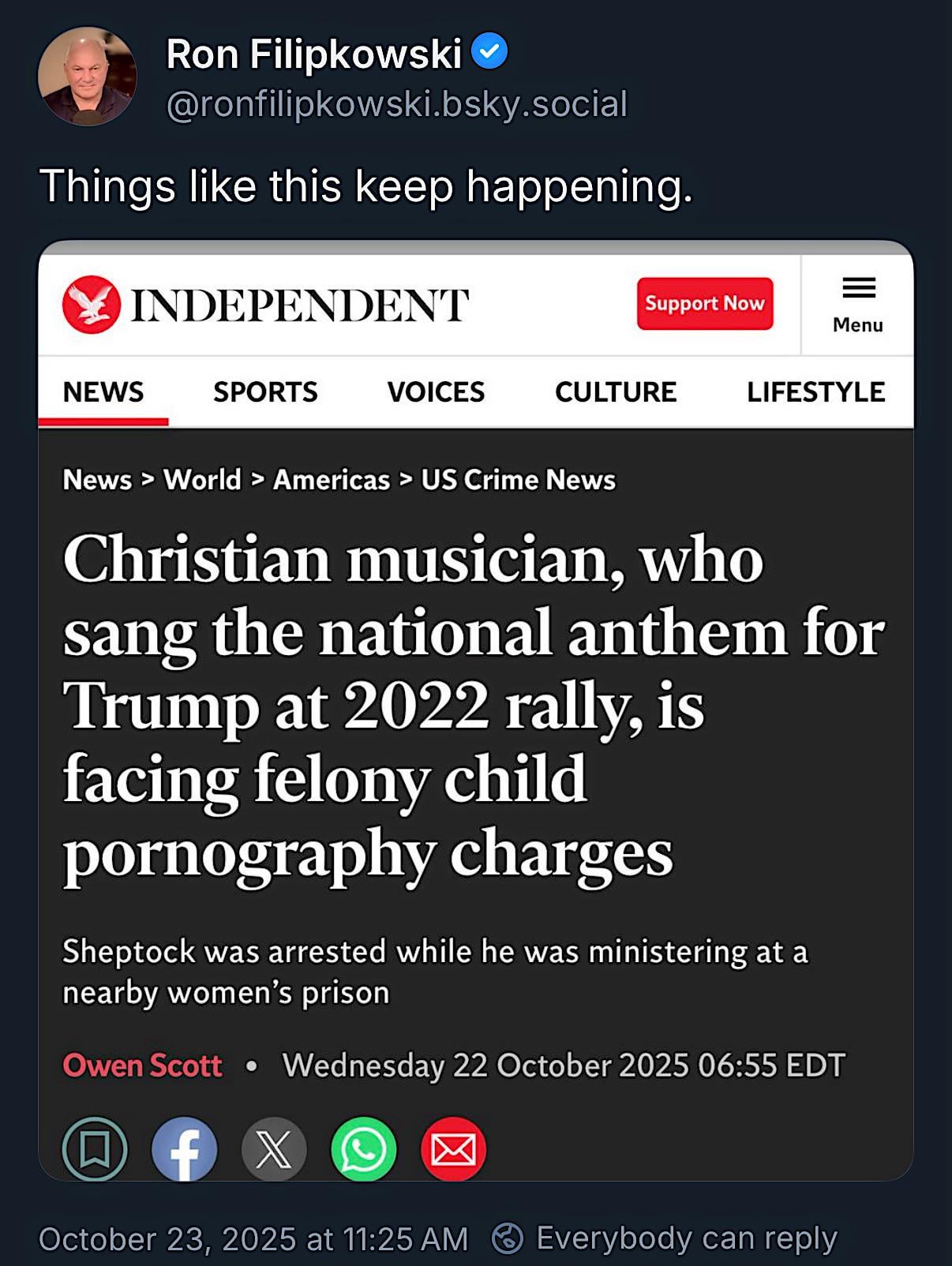The image size is (952, 1266).
Task: Click the Independent eagle logo
Action: 92,305
